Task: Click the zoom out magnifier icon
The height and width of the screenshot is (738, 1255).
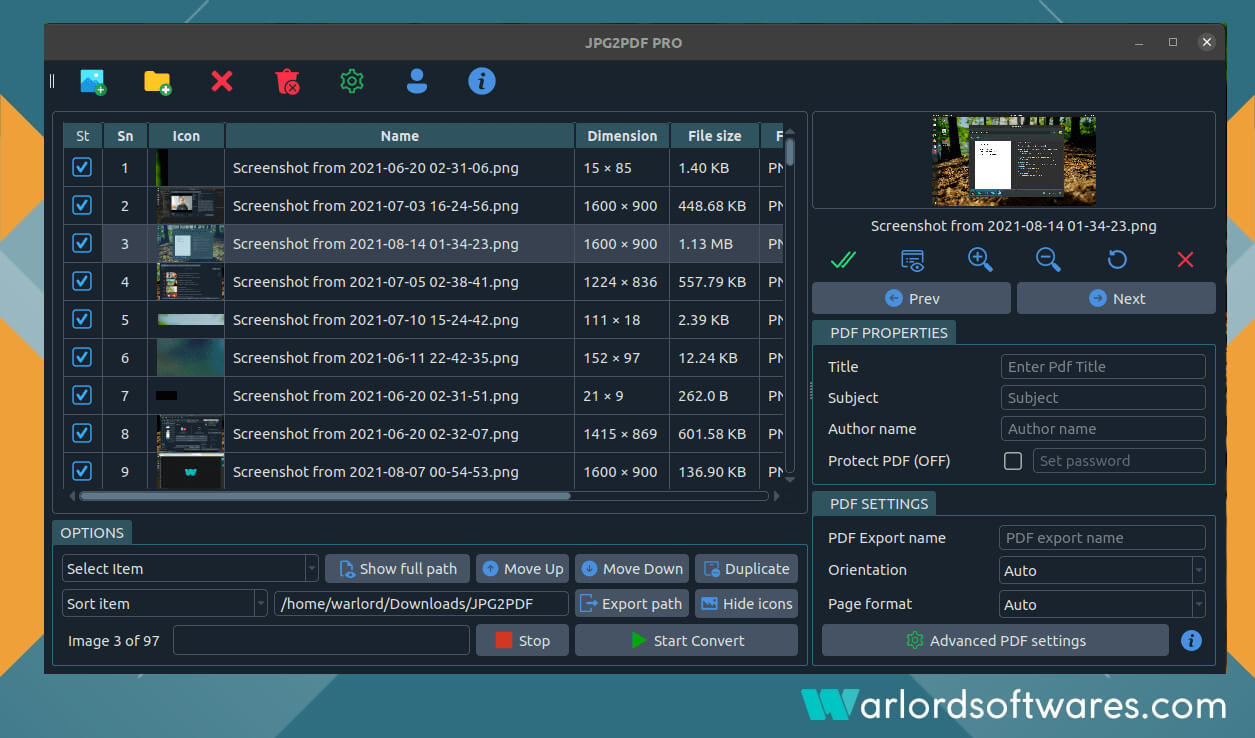Action: click(x=1048, y=260)
